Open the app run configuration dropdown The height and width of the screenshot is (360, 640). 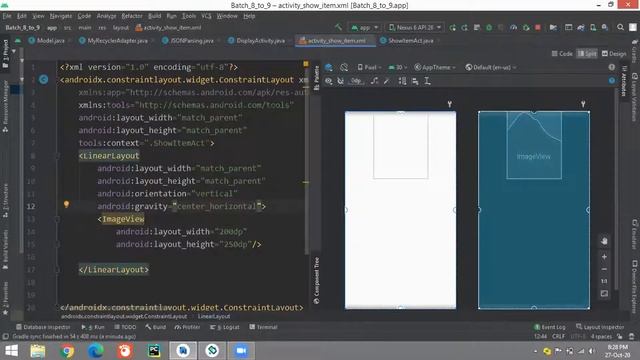point(364,27)
